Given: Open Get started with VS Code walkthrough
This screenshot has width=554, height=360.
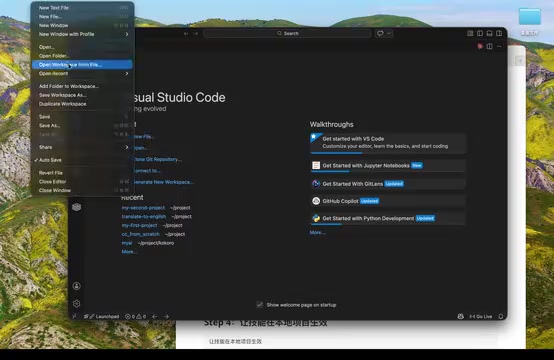Looking at the screenshot, I should (x=388, y=143).
